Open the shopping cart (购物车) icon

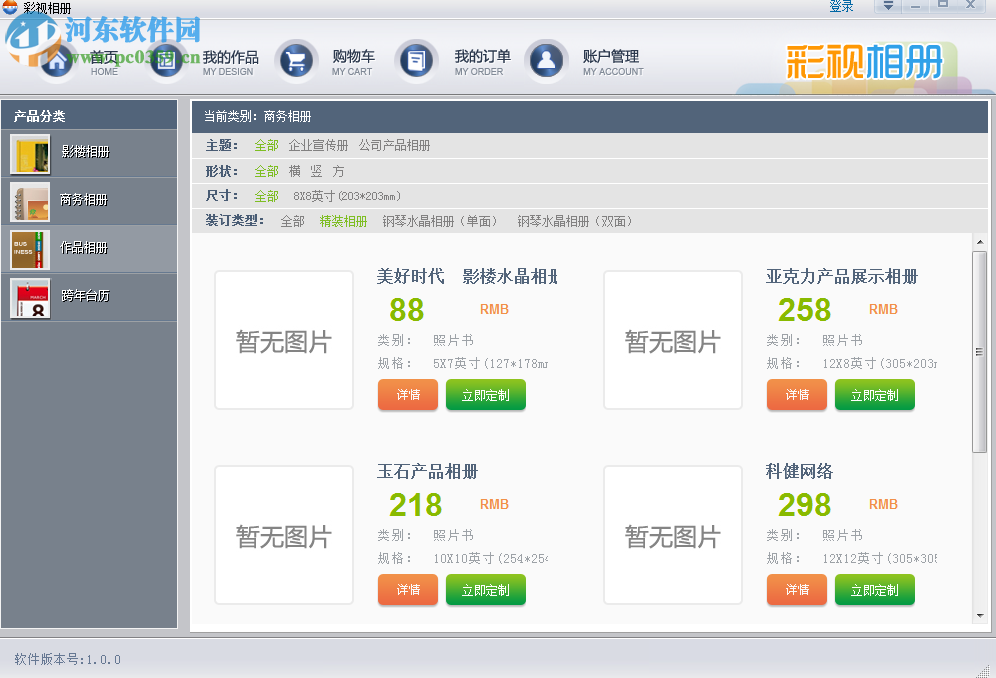coord(295,59)
